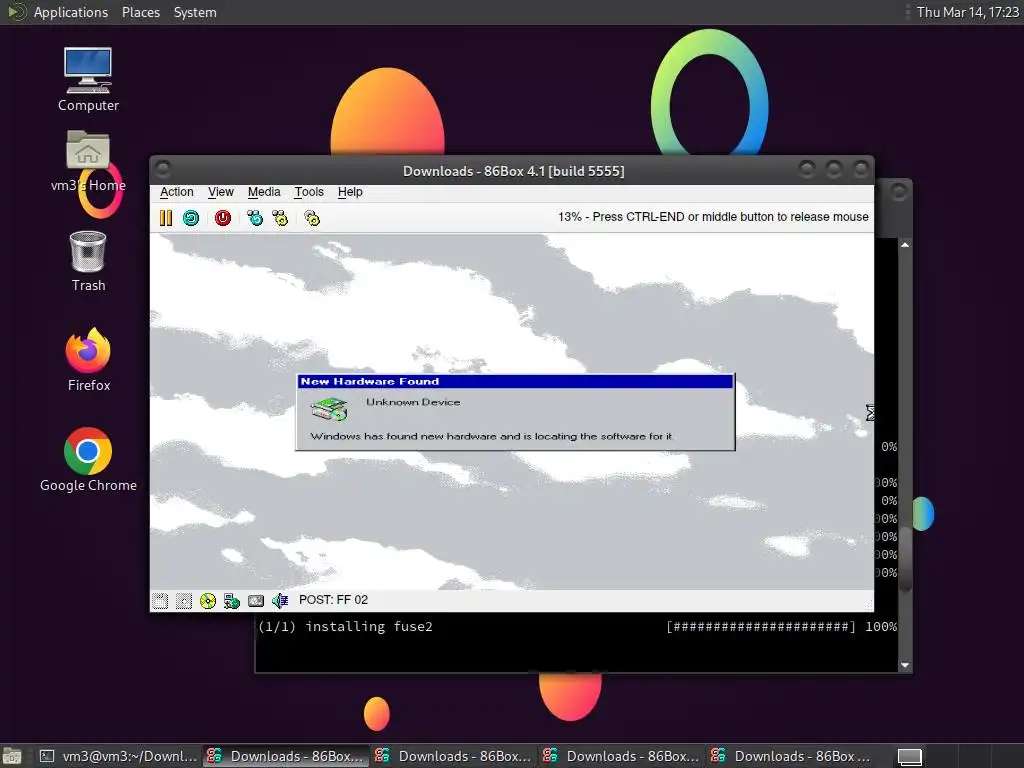
Task: Switch to vm3@vm3:~/Downl... terminal taskbar button
Action: (x=118, y=756)
